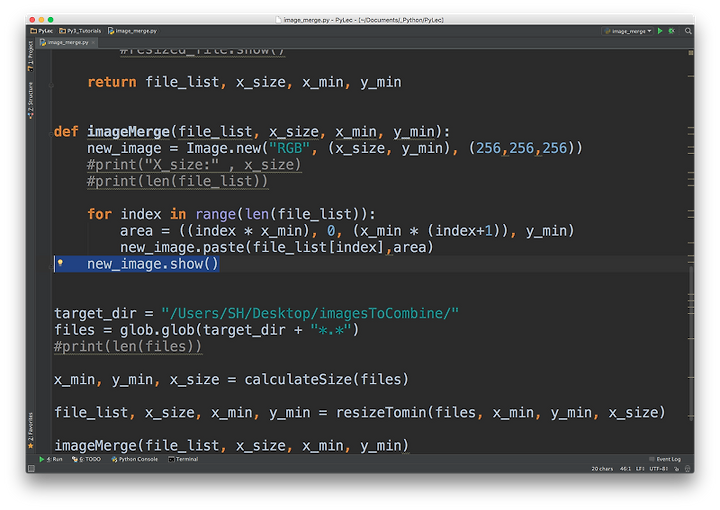Start debugging with the bug icon
720x510 pixels.
671,31
